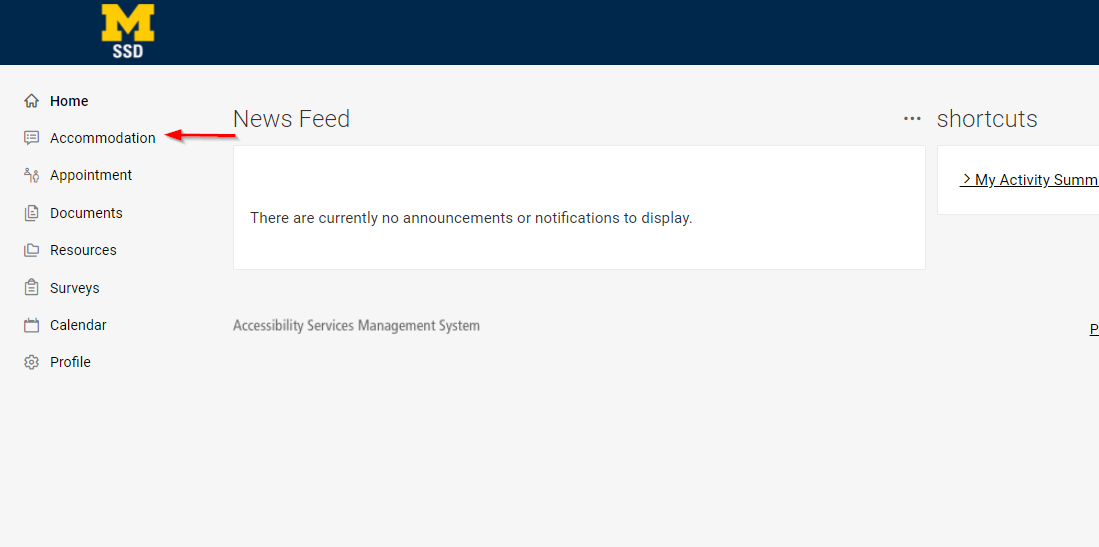
Task: Expand My Activity Summary chevron
Action: tap(966, 179)
